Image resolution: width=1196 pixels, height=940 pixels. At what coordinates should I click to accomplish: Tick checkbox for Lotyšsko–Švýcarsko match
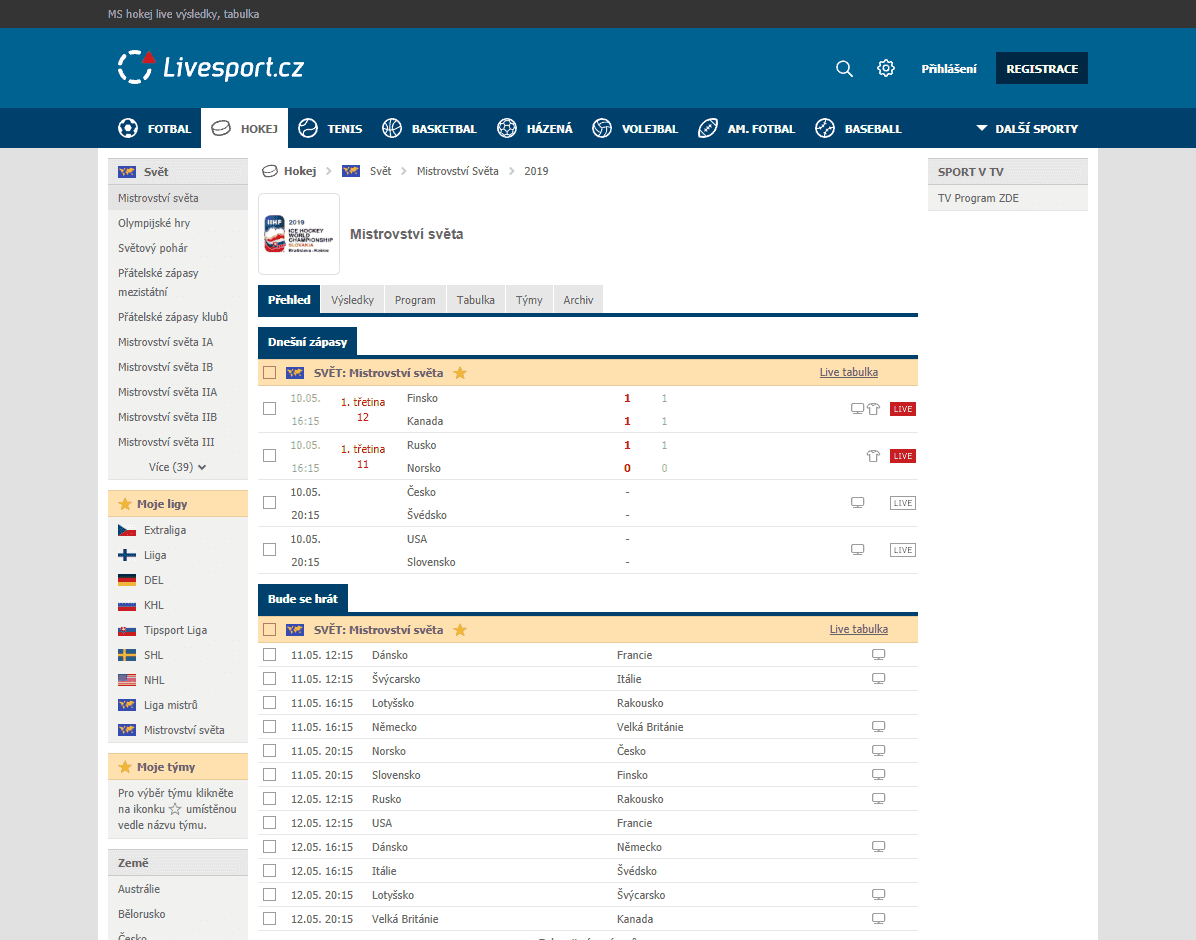click(x=269, y=895)
